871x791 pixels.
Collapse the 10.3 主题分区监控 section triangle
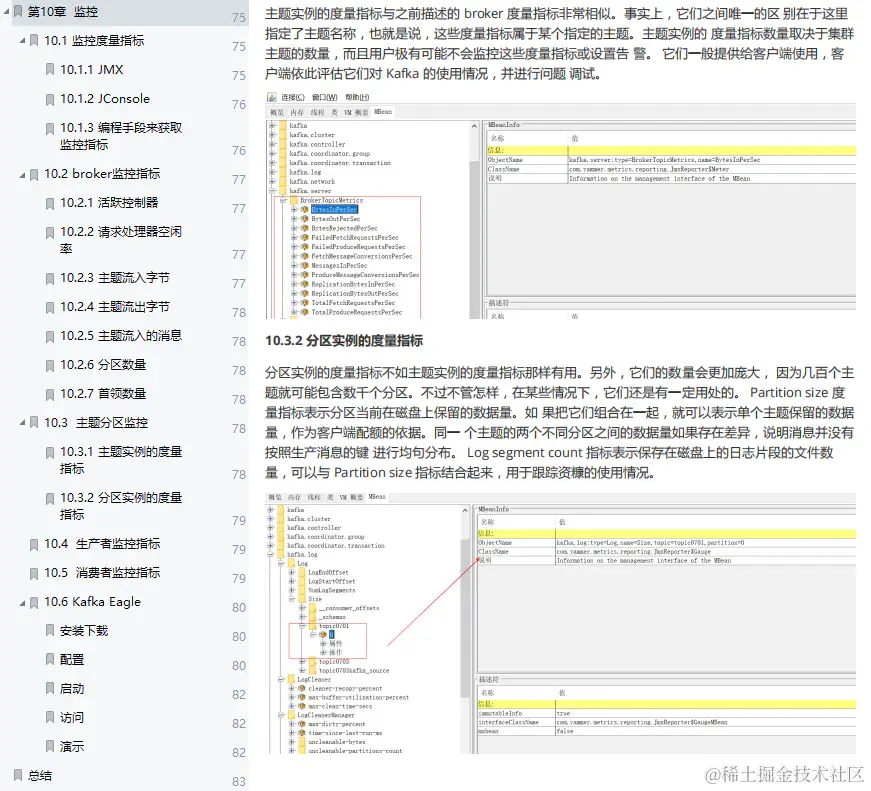(x=22, y=421)
